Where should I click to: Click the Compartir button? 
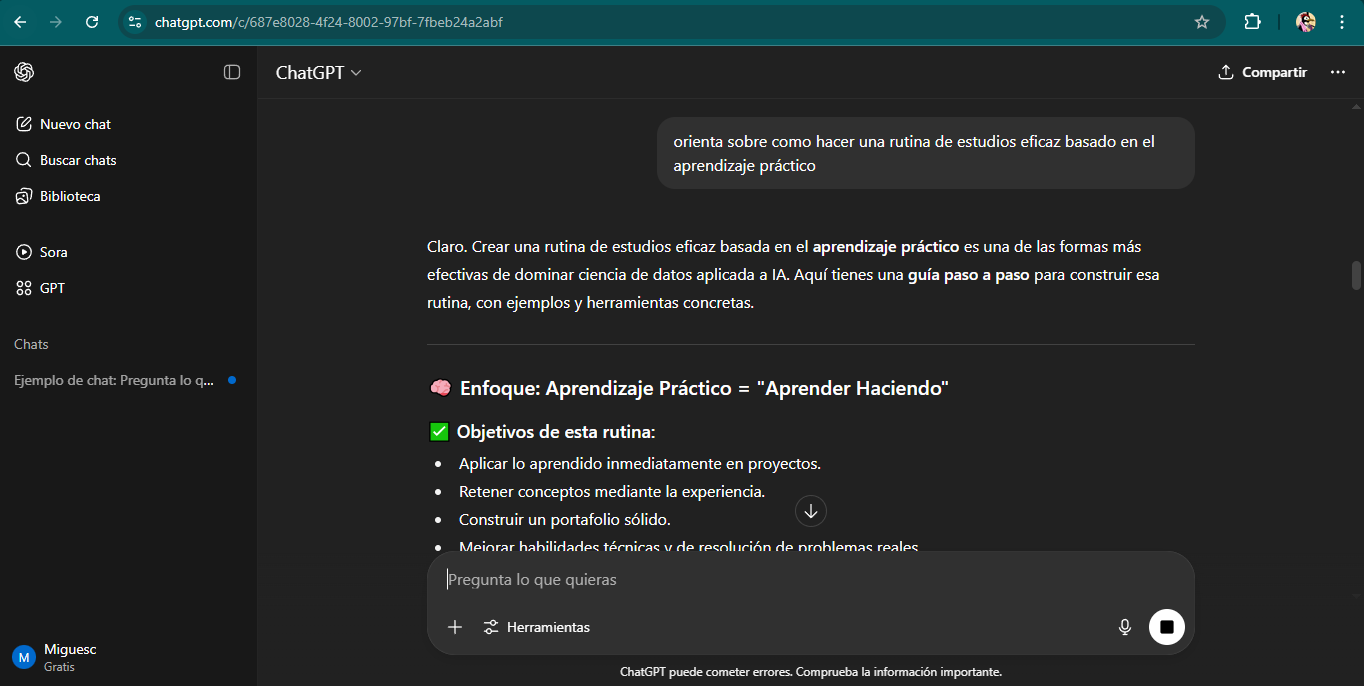click(x=1262, y=72)
